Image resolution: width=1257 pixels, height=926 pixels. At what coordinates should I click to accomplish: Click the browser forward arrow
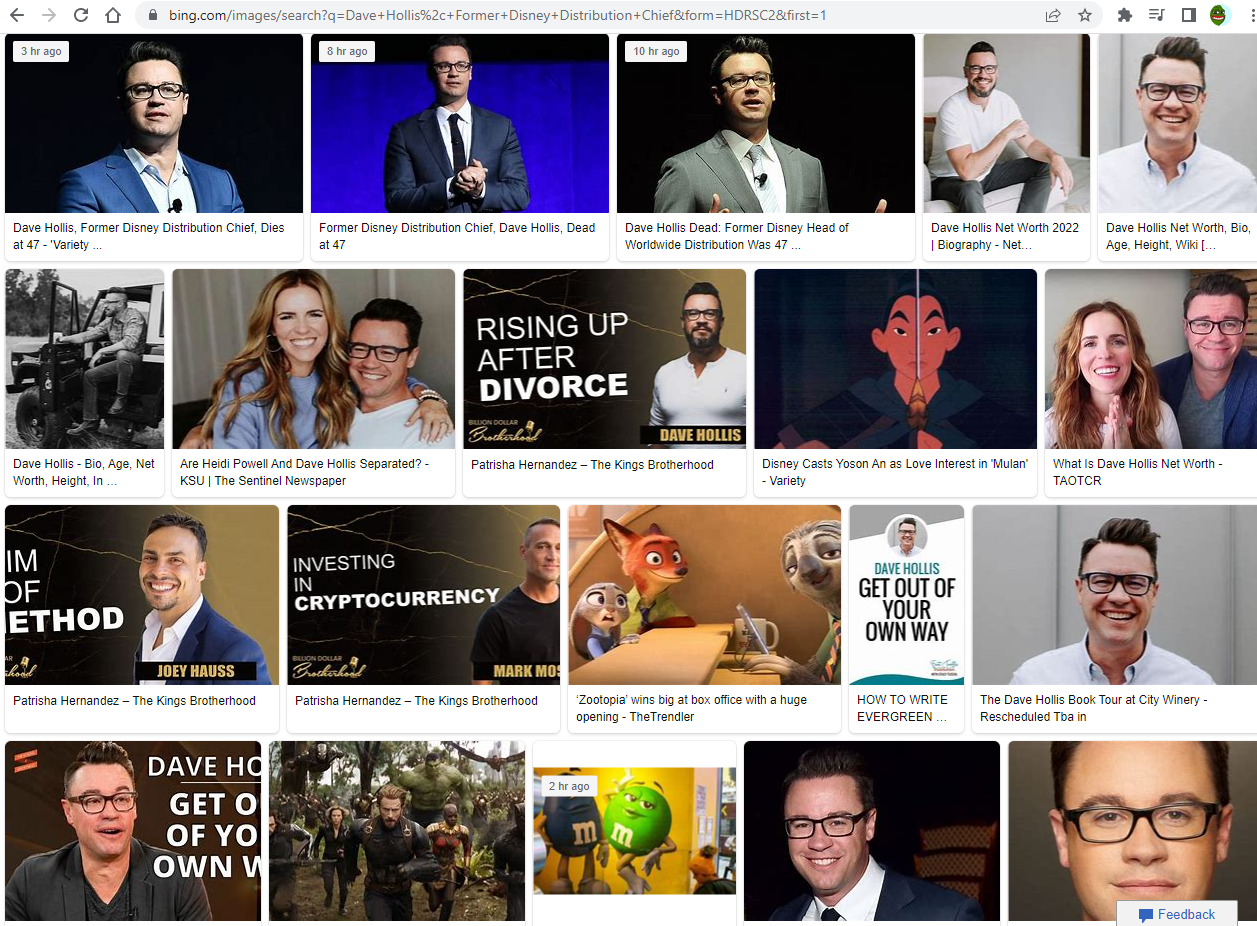coord(49,15)
